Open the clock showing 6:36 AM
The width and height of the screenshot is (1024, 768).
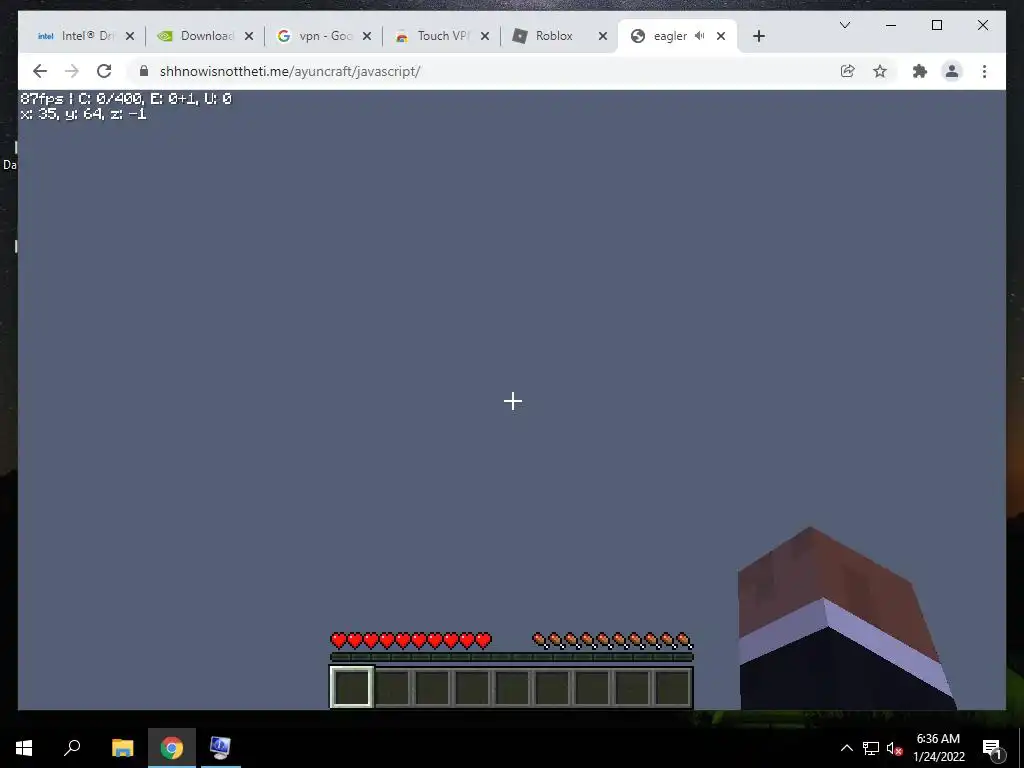[939, 748]
